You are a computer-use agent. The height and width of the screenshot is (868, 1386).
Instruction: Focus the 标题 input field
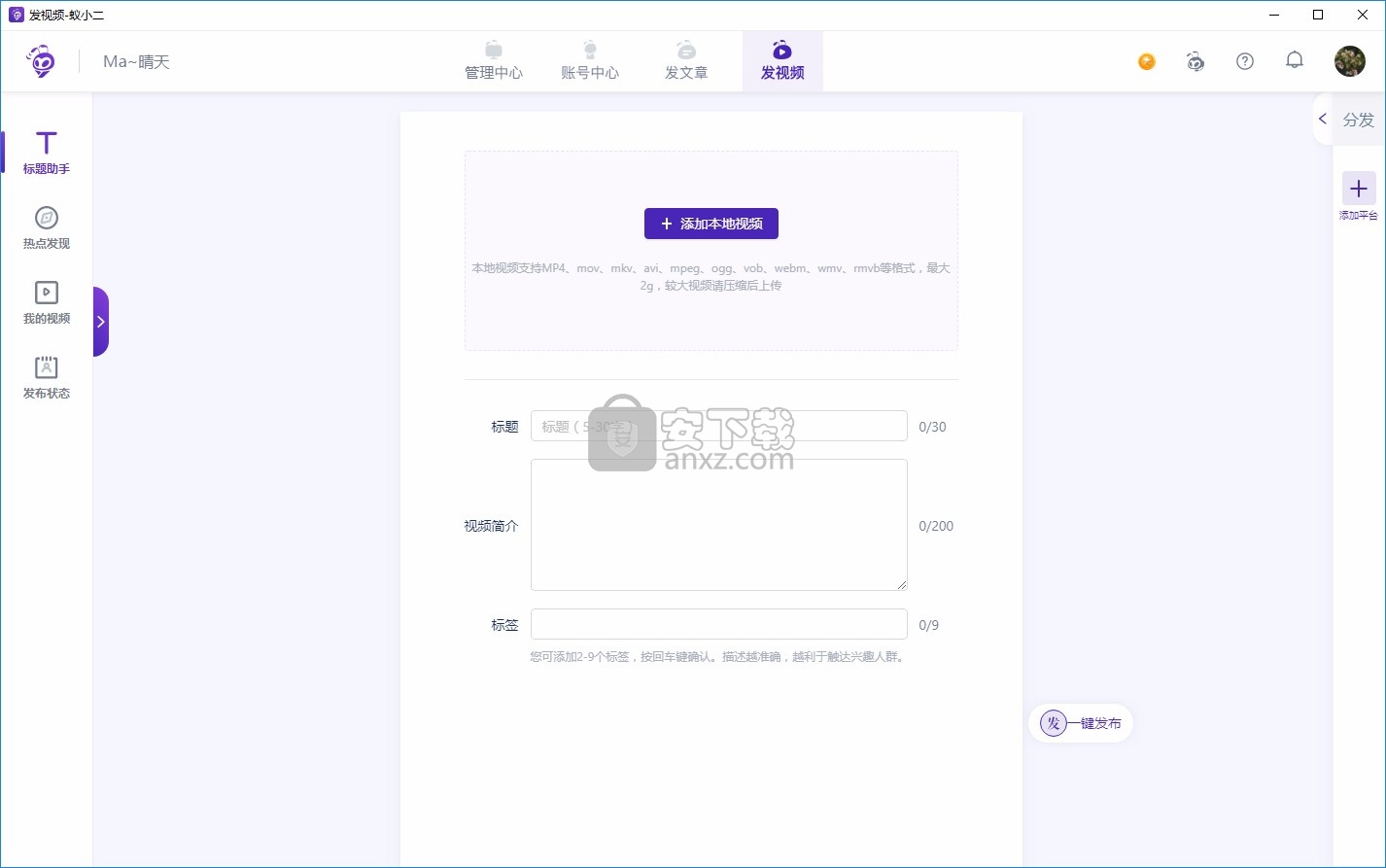point(719,426)
